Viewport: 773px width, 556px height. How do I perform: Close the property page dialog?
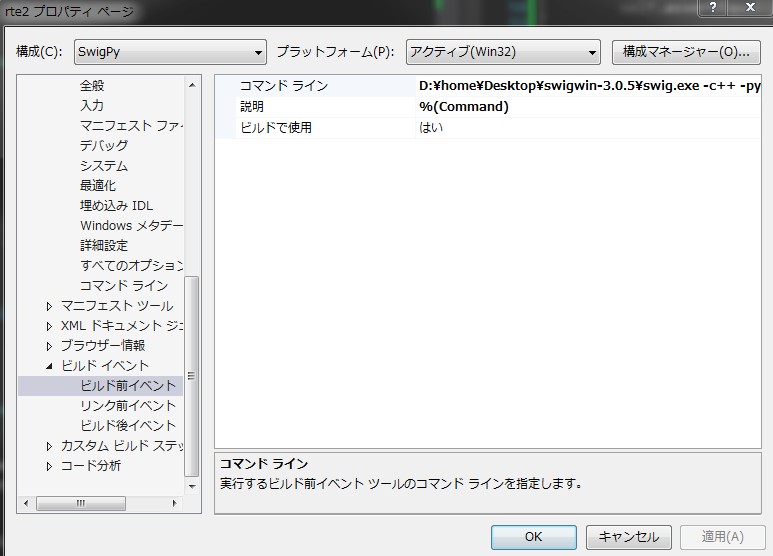coord(750,7)
